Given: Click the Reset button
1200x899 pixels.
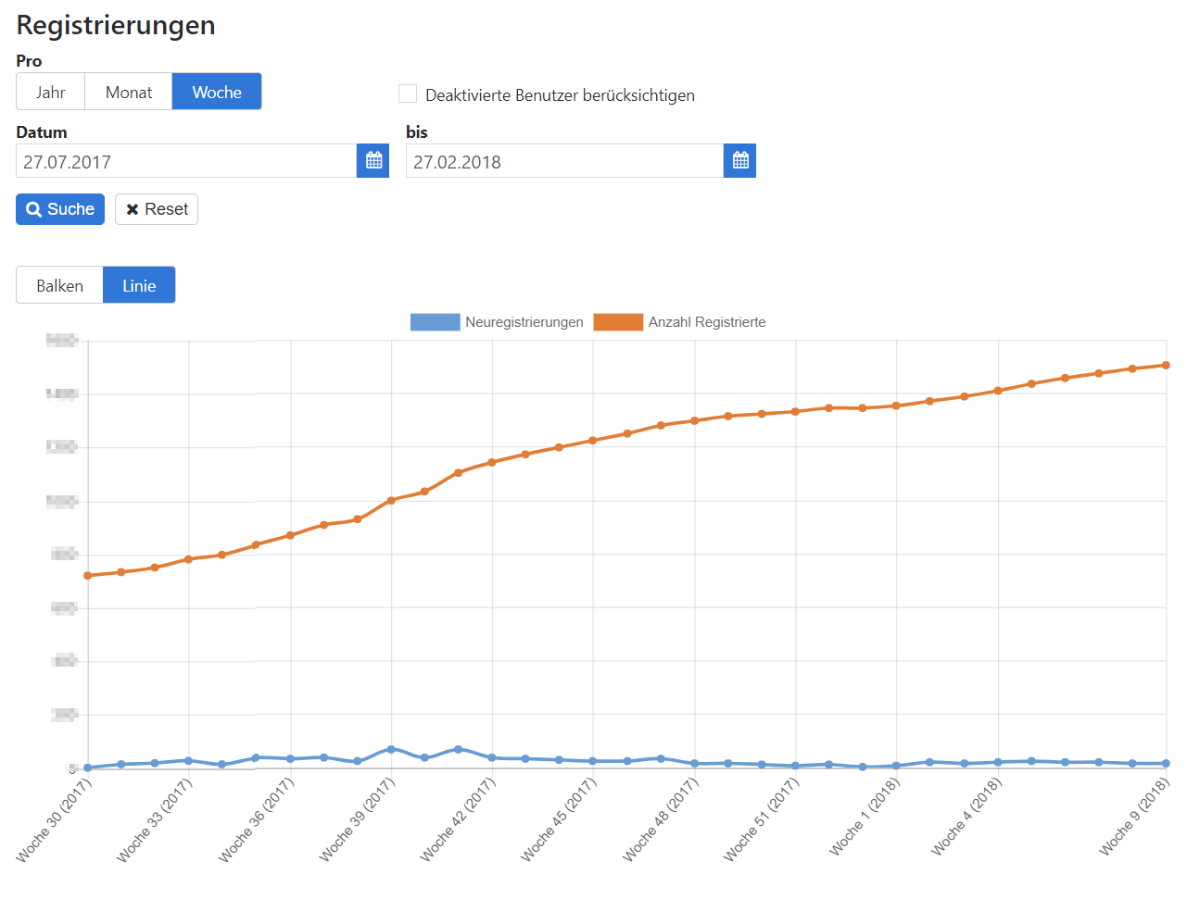Looking at the screenshot, I should pos(157,209).
